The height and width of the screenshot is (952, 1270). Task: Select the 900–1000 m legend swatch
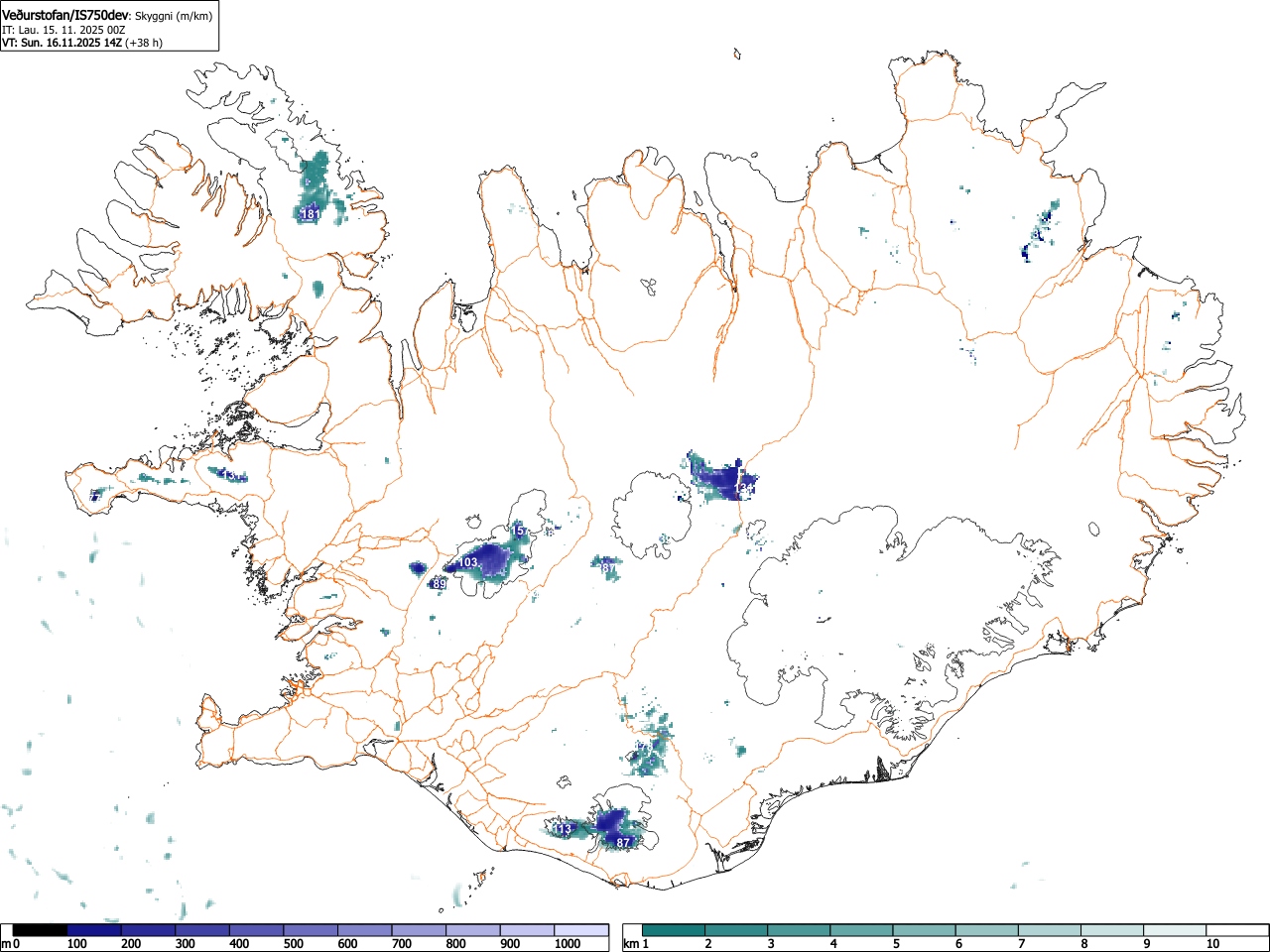(527, 930)
